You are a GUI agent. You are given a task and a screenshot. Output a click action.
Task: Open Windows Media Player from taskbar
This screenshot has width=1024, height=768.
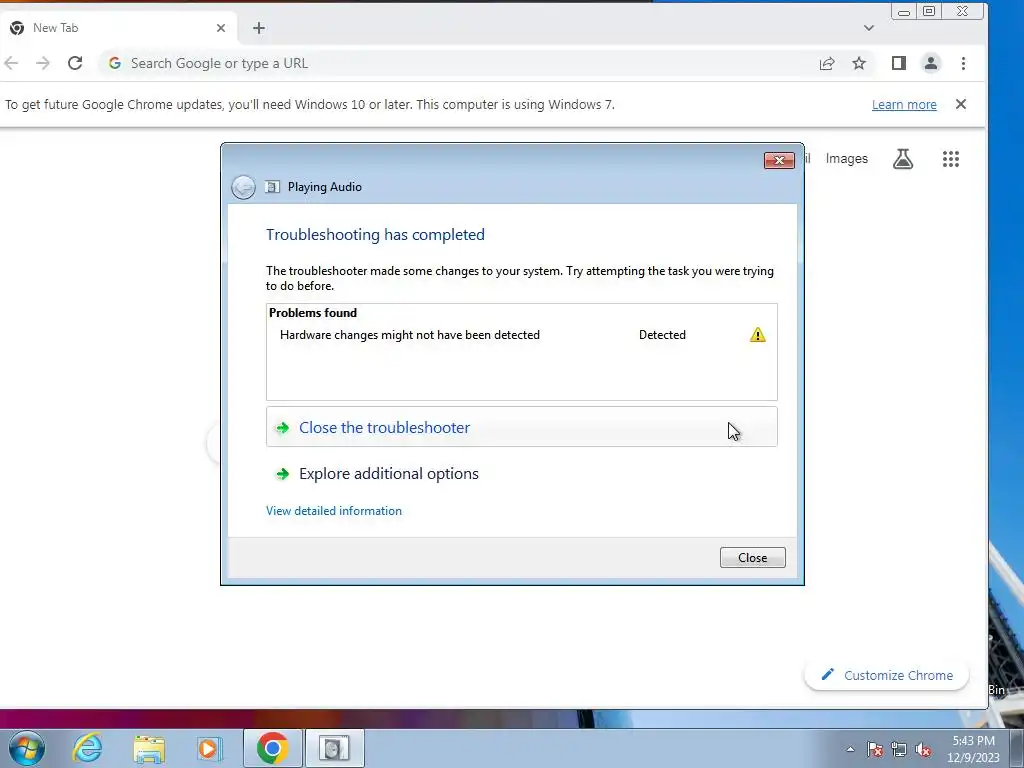tap(210, 748)
